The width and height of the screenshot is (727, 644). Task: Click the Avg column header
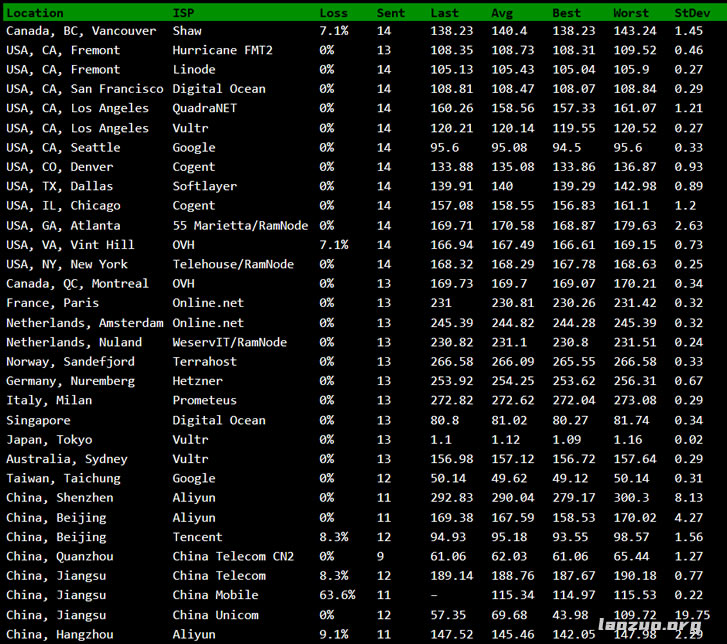tap(502, 13)
